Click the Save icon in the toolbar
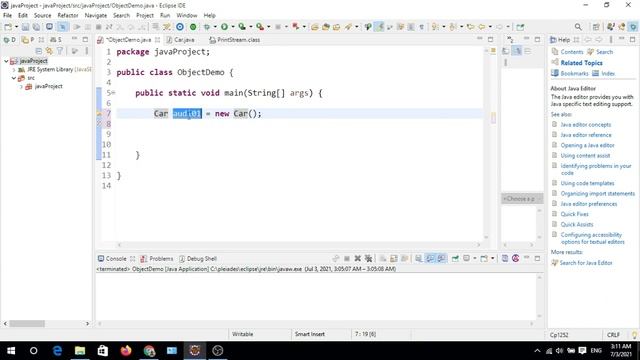The image size is (640, 360). click(x=25, y=27)
